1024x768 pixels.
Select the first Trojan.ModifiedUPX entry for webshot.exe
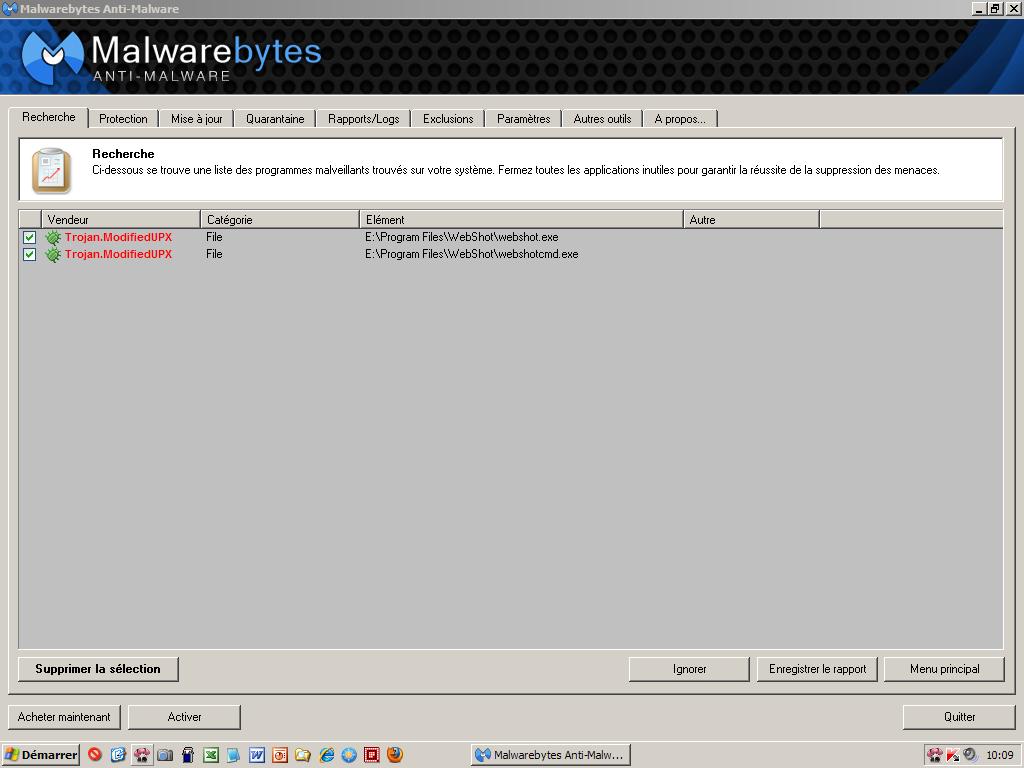[118, 237]
